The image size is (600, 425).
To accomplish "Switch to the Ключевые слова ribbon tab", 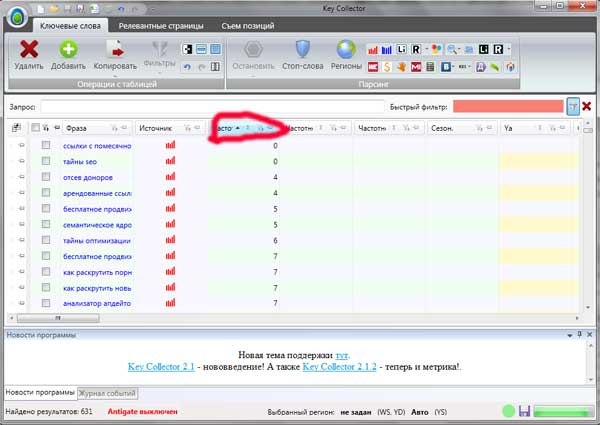I will tap(70, 26).
